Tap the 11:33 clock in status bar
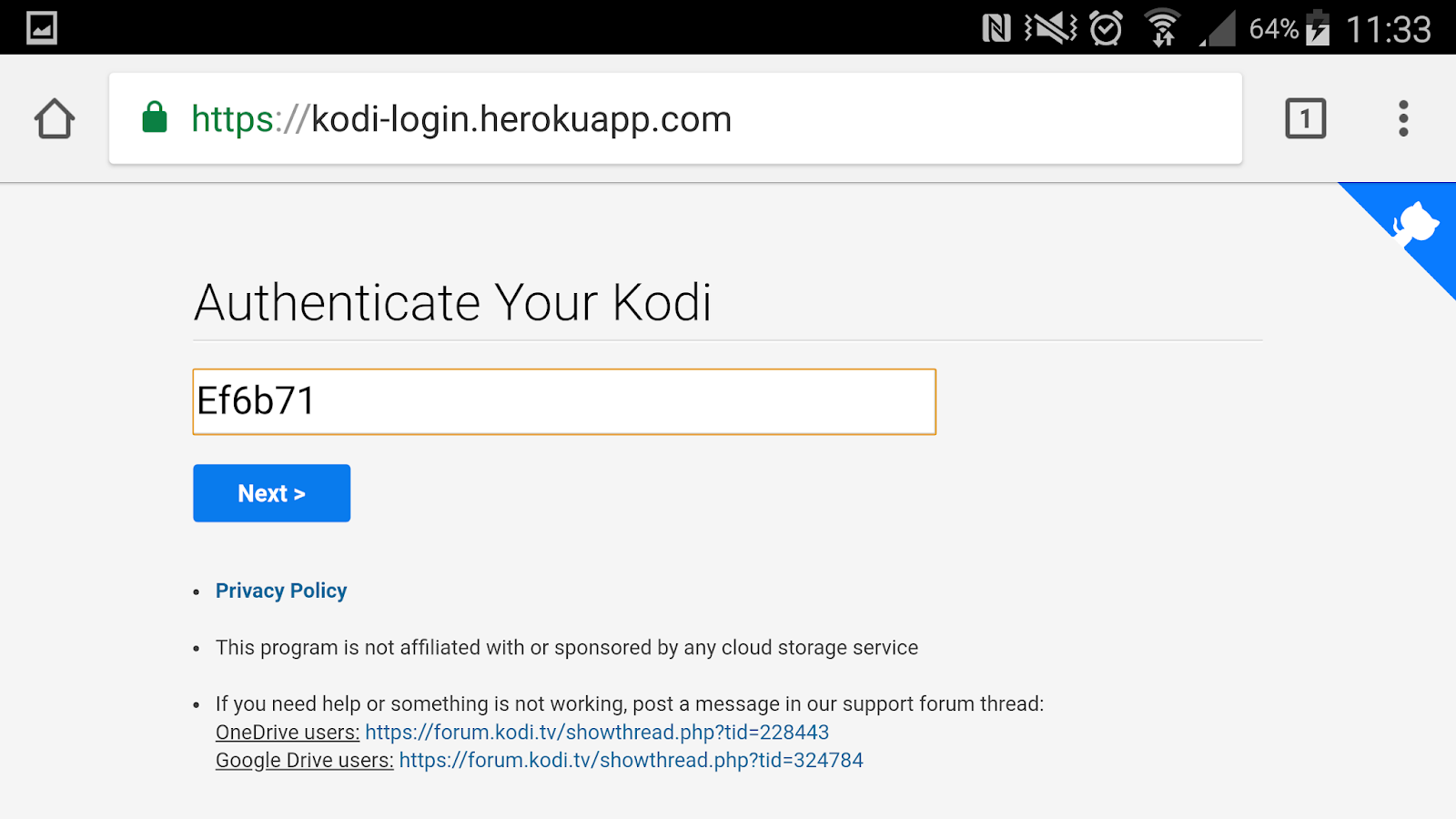1456x819 pixels. [x=1388, y=30]
